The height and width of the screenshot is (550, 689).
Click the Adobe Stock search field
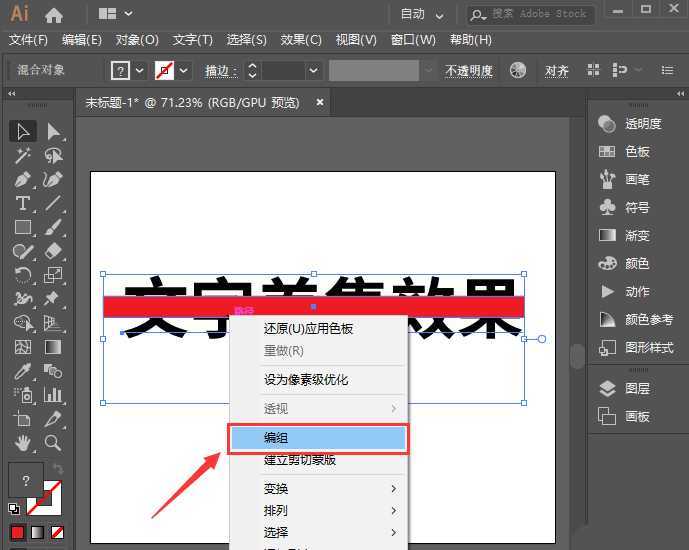click(x=538, y=14)
